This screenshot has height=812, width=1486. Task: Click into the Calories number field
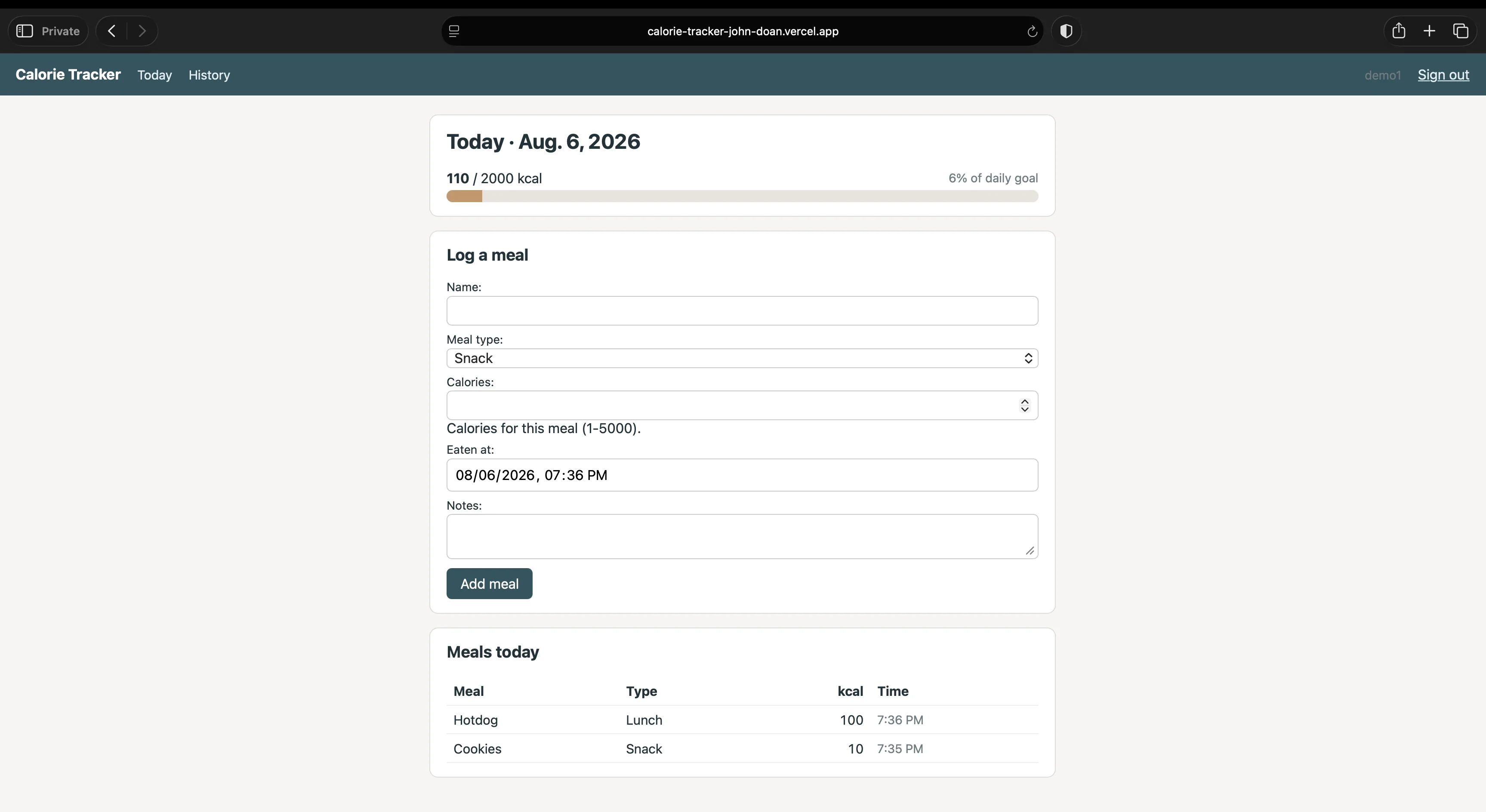[742, 406]
